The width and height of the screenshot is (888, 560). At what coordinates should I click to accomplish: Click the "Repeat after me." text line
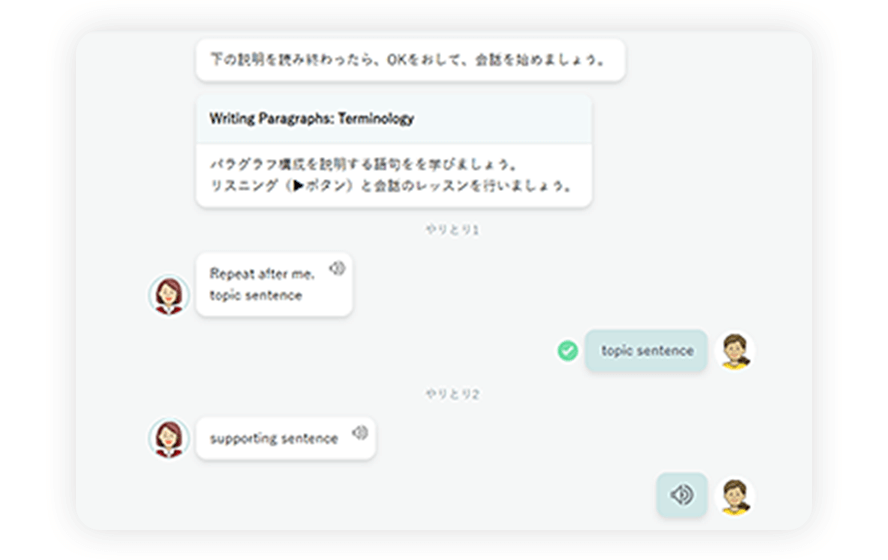click(x=261, y=274)
